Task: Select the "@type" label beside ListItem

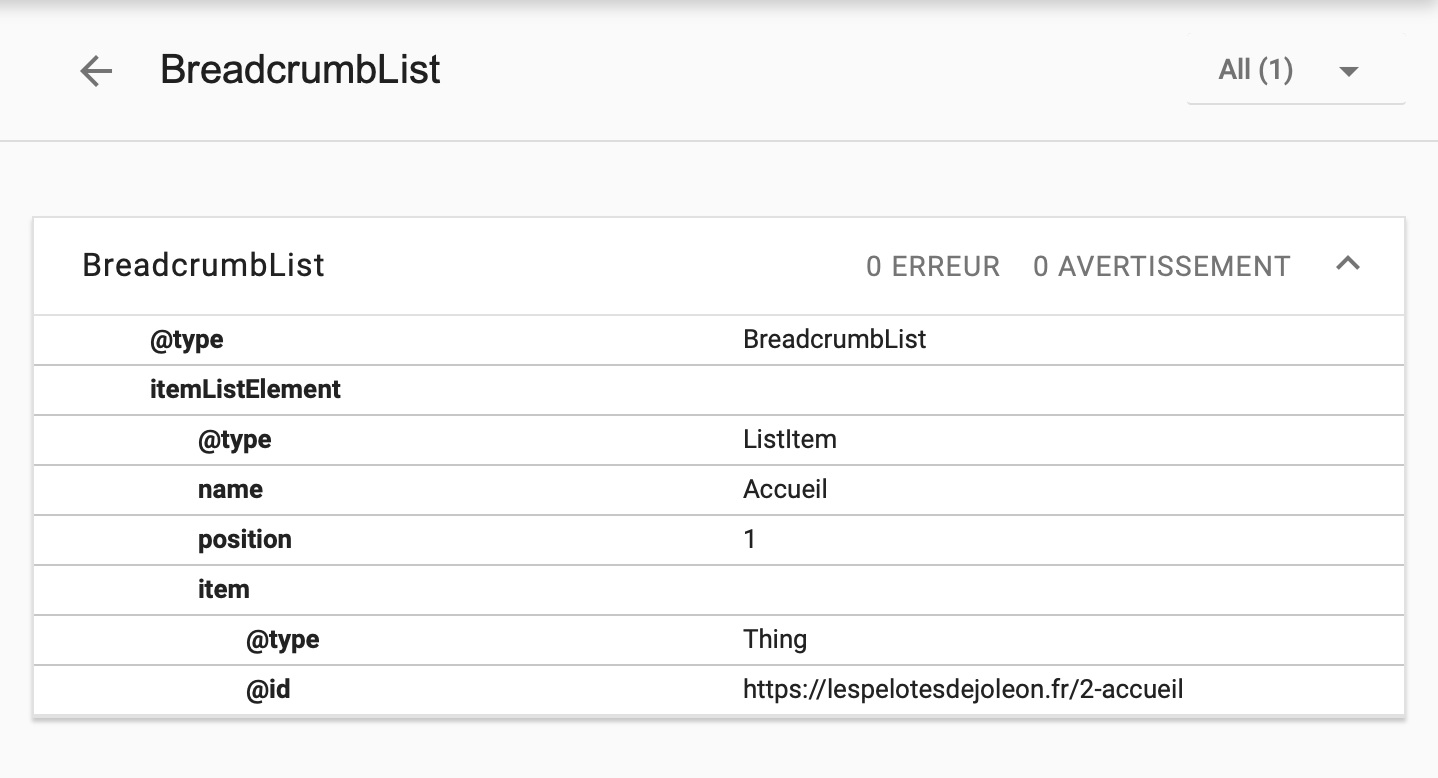Action: [x=234, y=439]
